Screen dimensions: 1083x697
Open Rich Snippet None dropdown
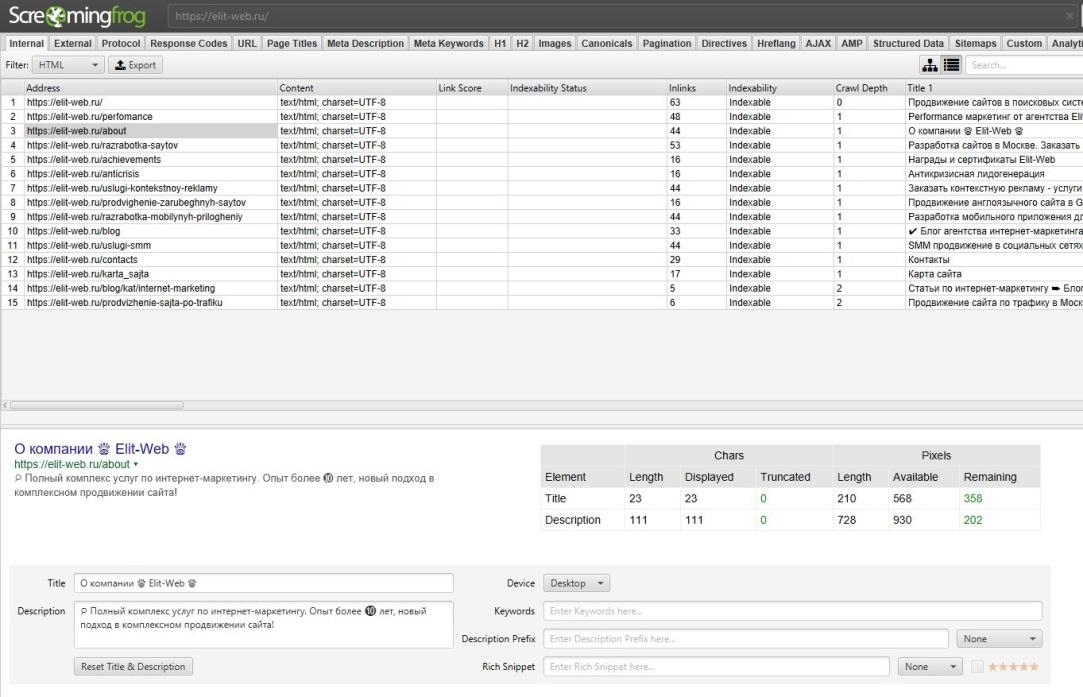(930, 667)
